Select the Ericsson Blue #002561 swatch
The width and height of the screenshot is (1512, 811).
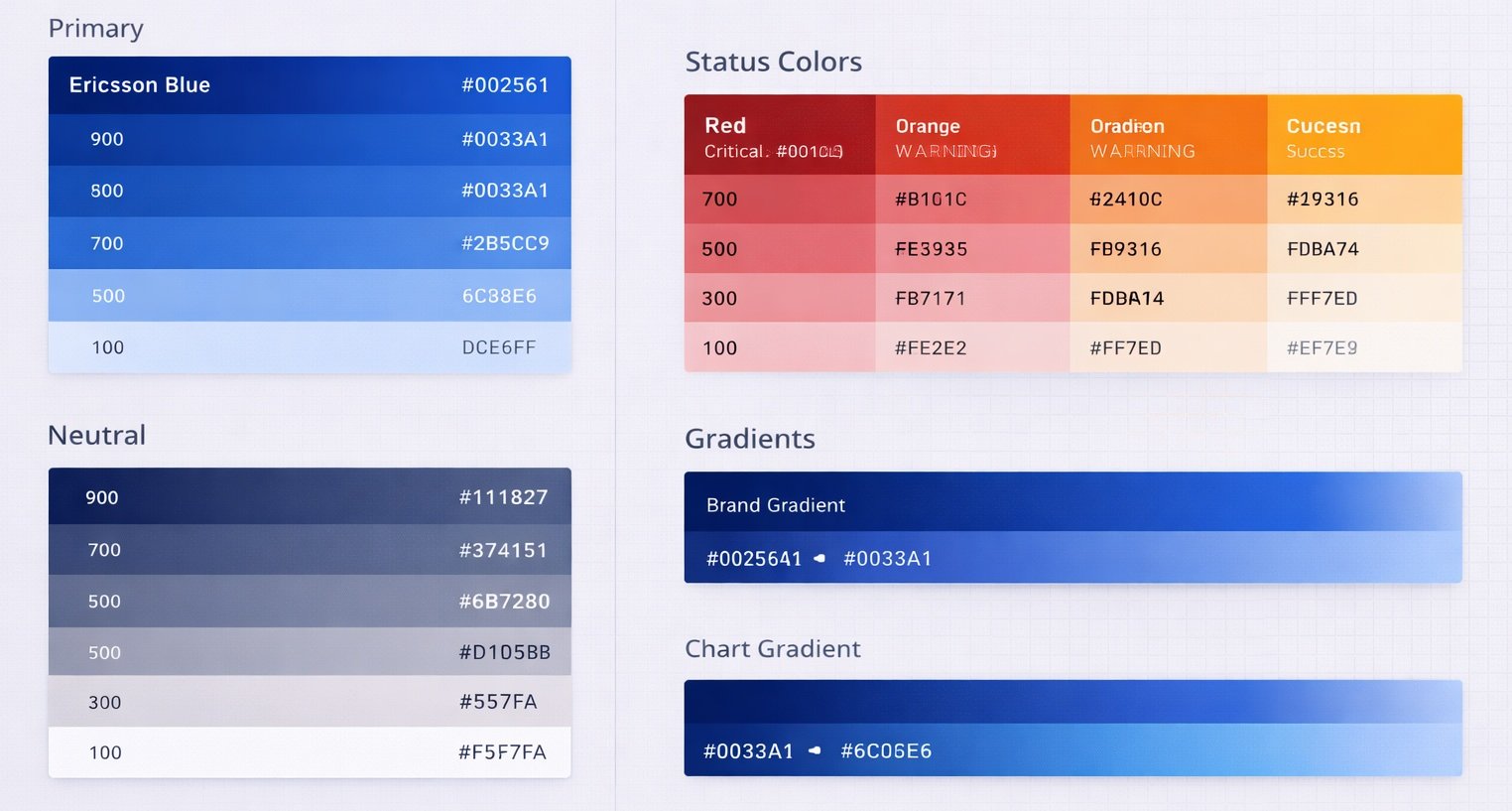tap(310, 85)
